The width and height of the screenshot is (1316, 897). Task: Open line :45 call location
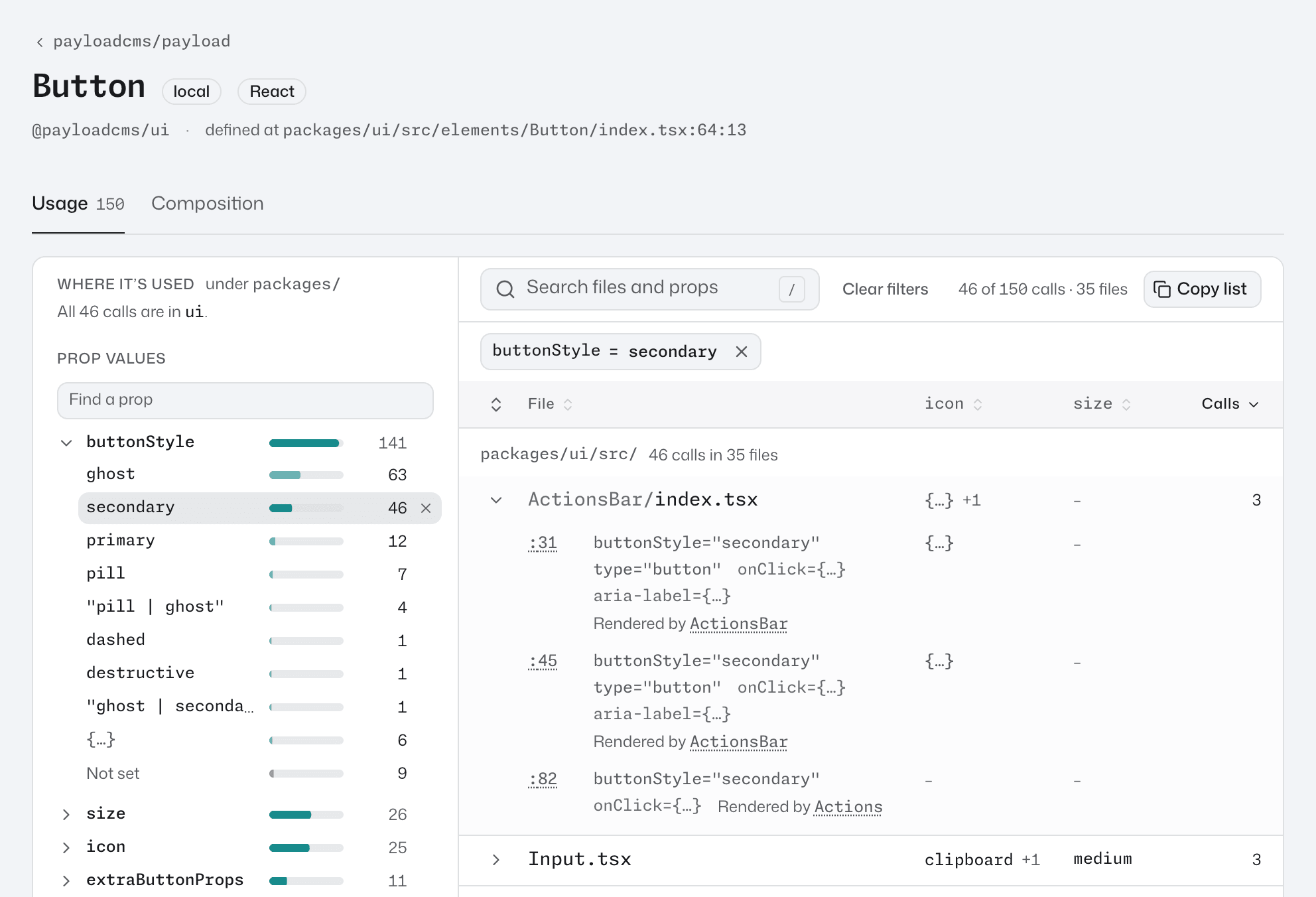pyautogui.click(x=543, y=661)
